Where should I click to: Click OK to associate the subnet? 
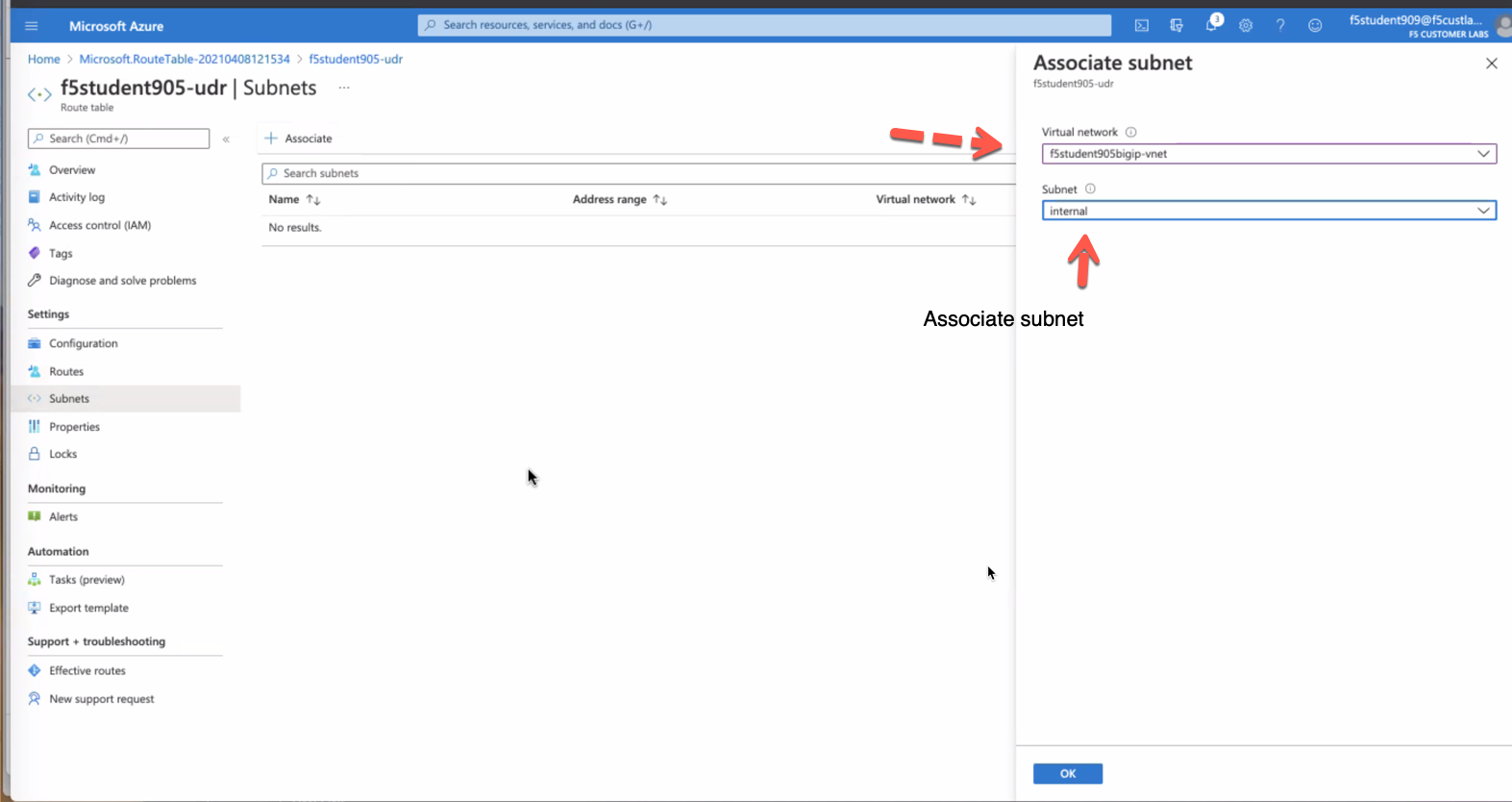point(1068,773)
